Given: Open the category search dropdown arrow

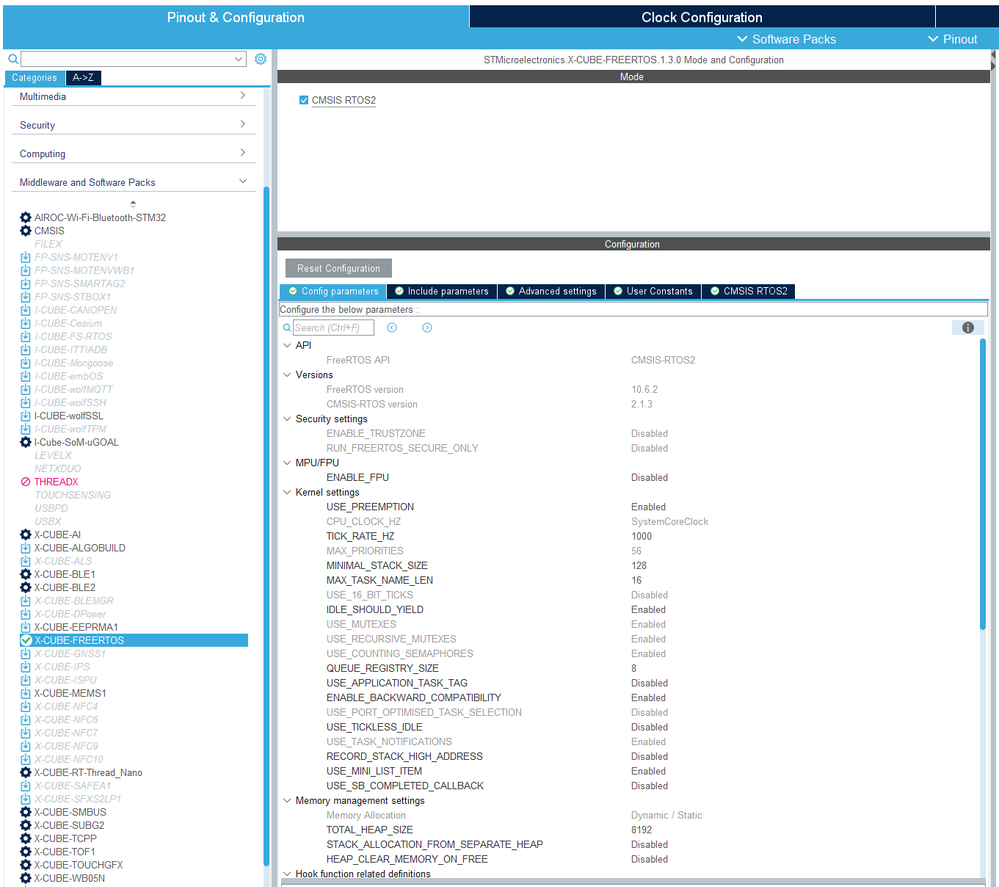Looking at the screenshot, I should [x=239, y=59].
